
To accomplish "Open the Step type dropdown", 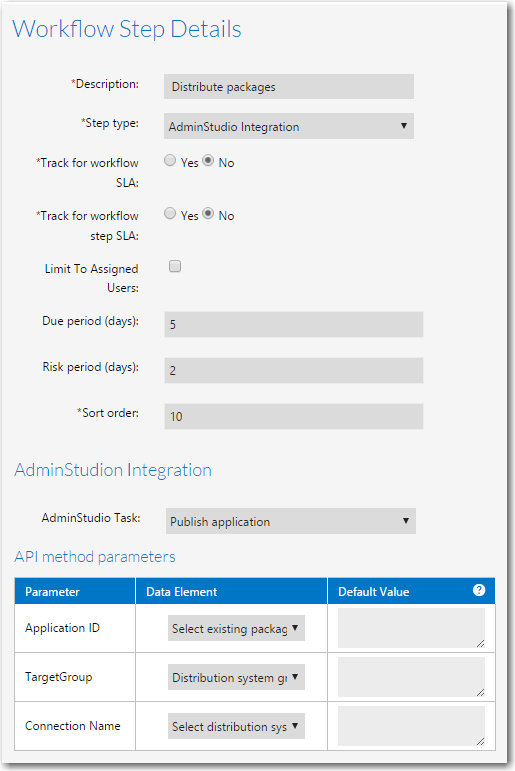I will pyautogui.click(x=289, y=126).
